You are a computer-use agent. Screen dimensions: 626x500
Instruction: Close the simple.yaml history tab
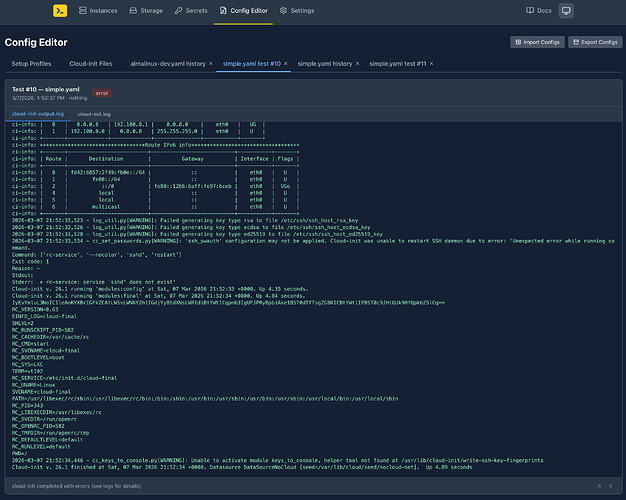[x=358, y=63]
